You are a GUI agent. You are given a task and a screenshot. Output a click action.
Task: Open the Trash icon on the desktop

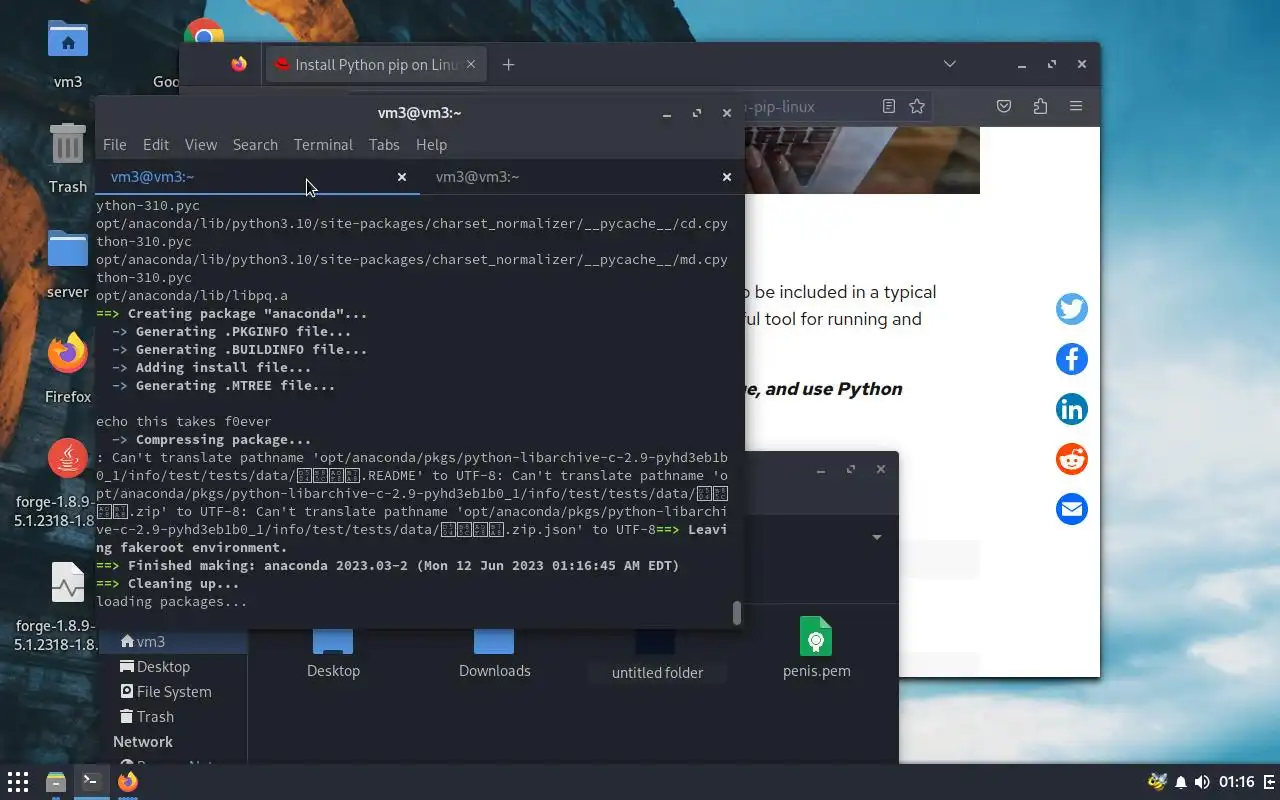(67, 146)
